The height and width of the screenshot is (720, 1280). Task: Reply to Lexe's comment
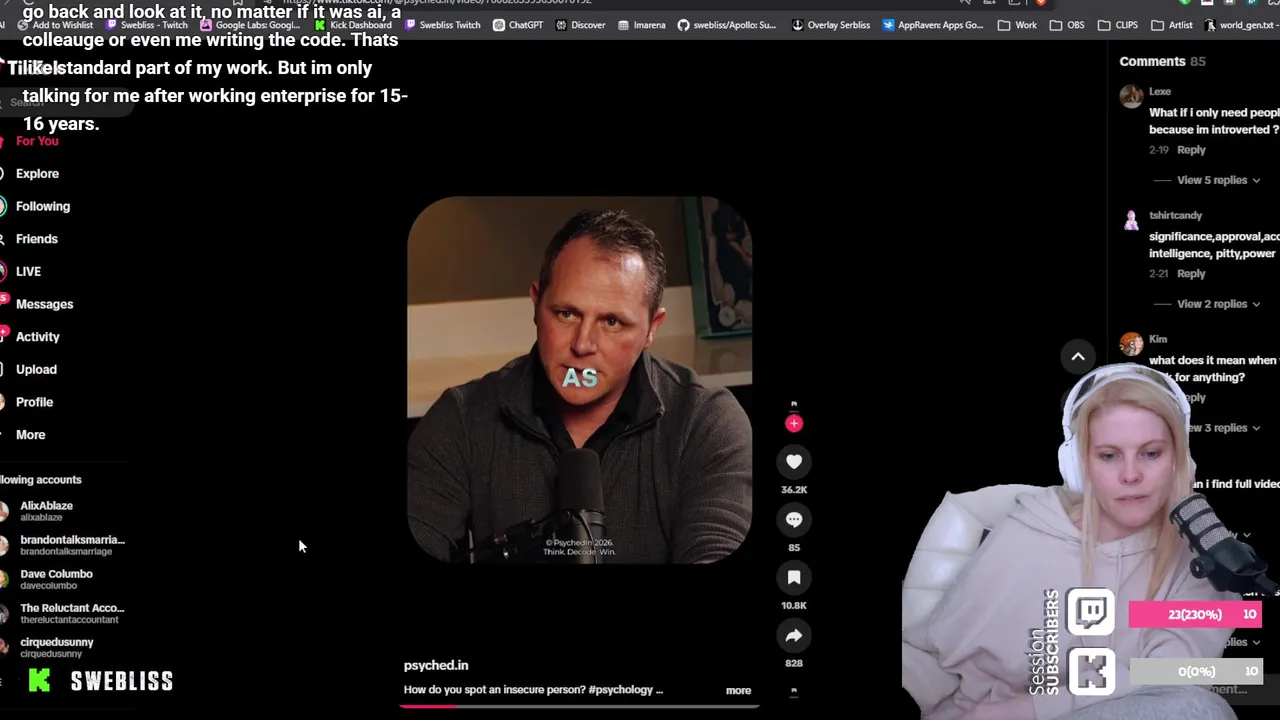tap(1191, 150)
